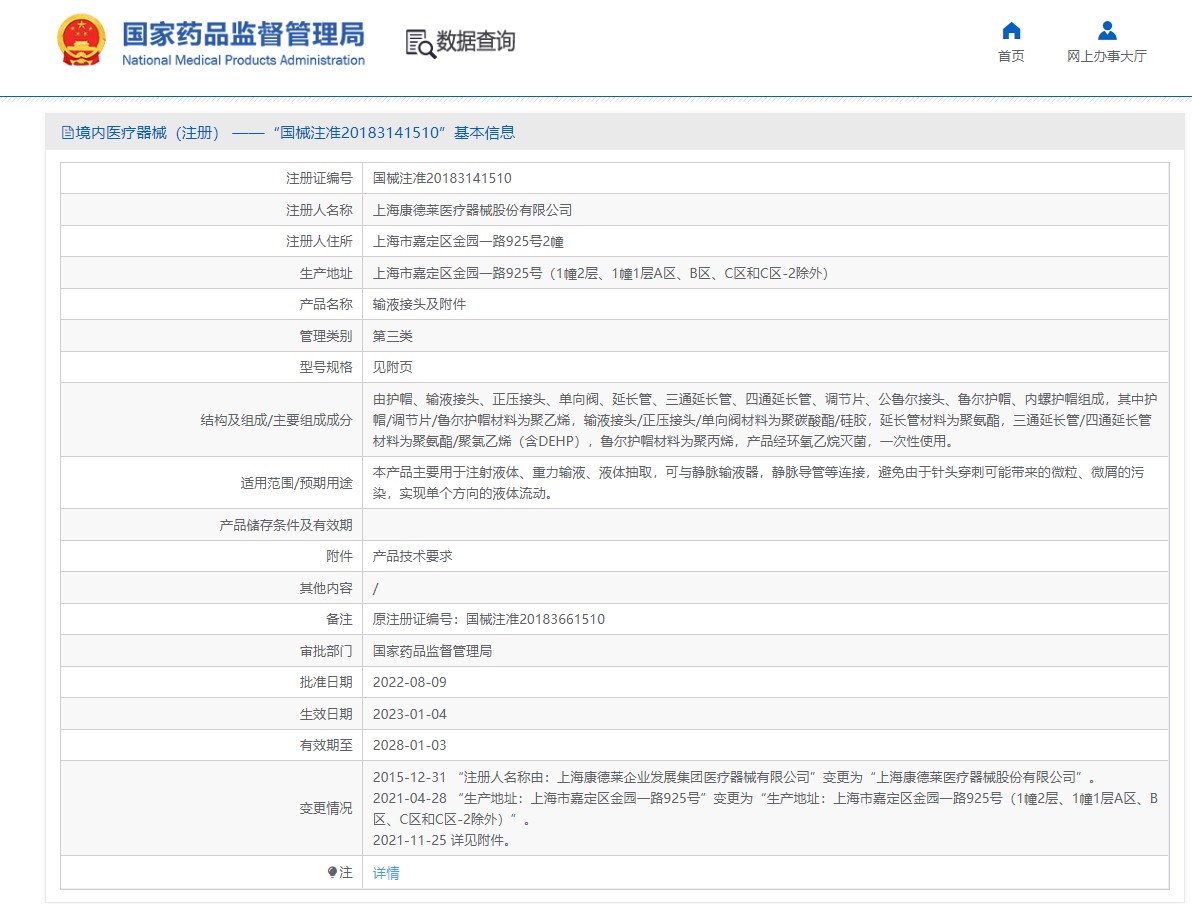The image size is (1192, 904).
Task: Click the 2015-12-31 change record line
Action: pos(734,777)
